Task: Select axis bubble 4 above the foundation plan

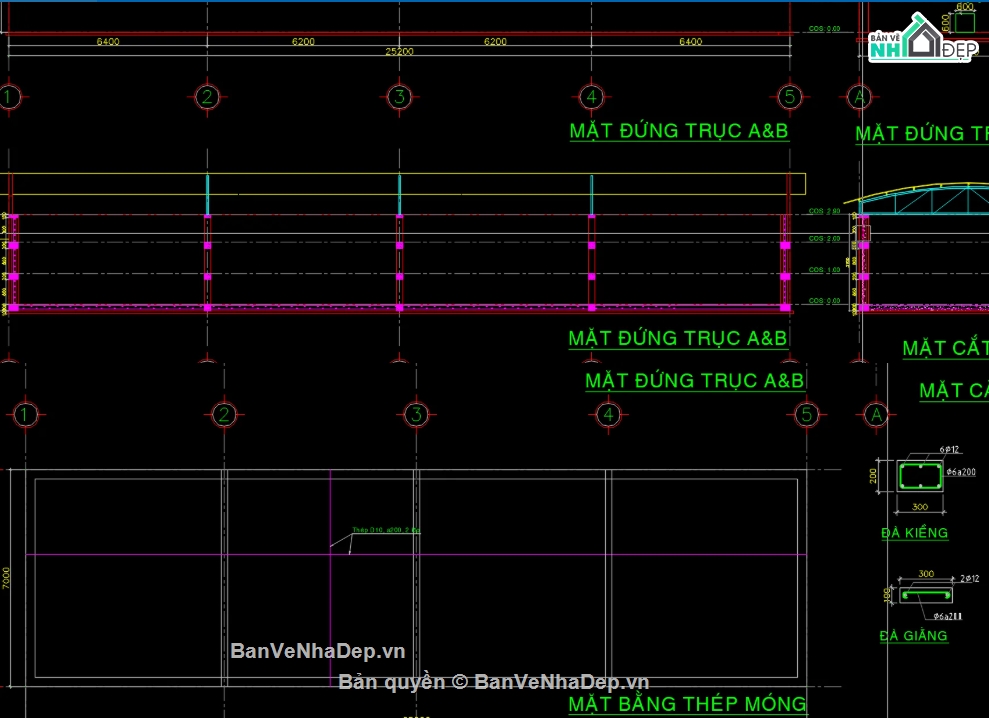Action: click(x=608, y=414)
